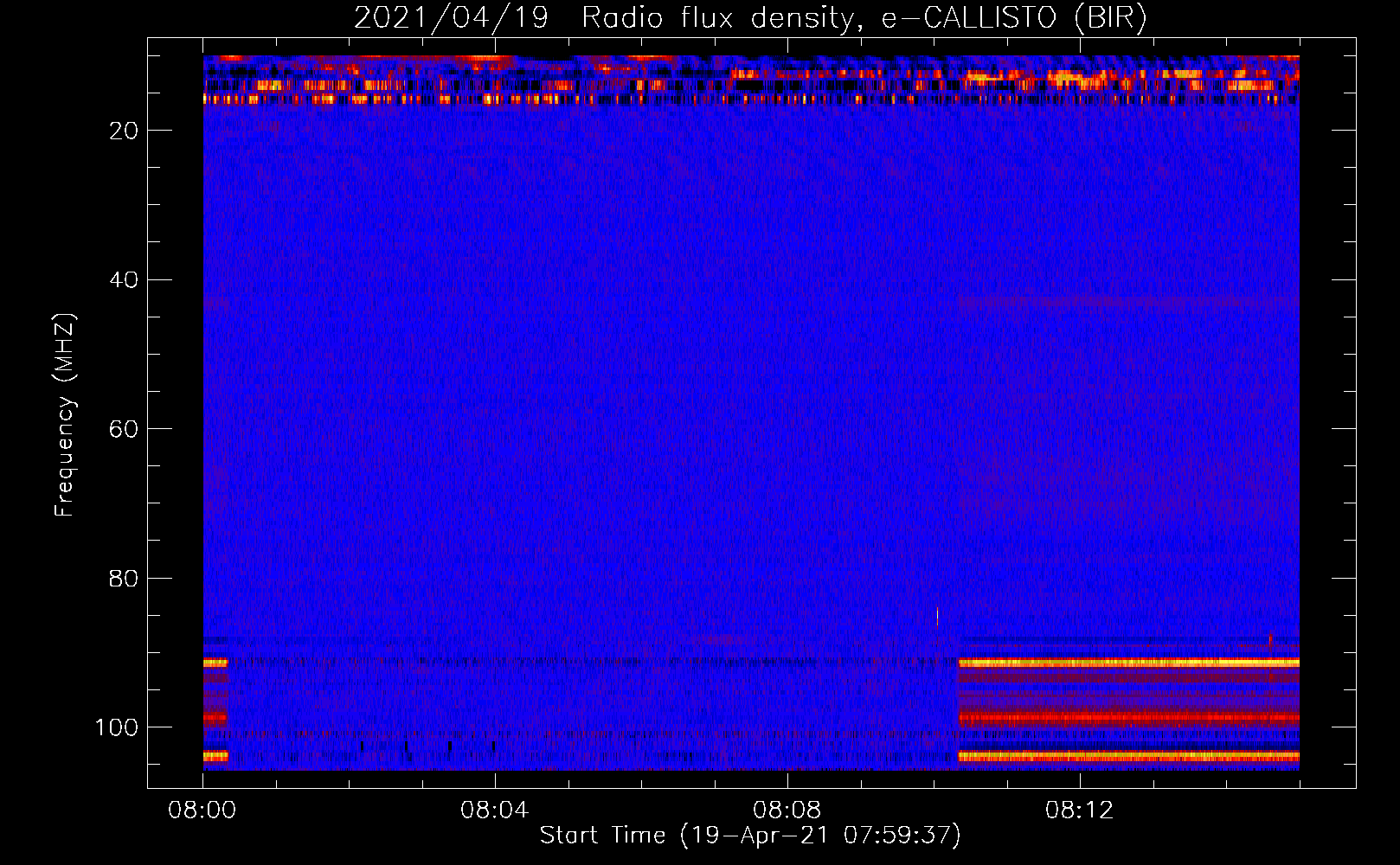Image resolution: width=1400 pixels, height=865 pixels.
Task: Click the frequency tick label '100'
Action: (x=118, y=727)
